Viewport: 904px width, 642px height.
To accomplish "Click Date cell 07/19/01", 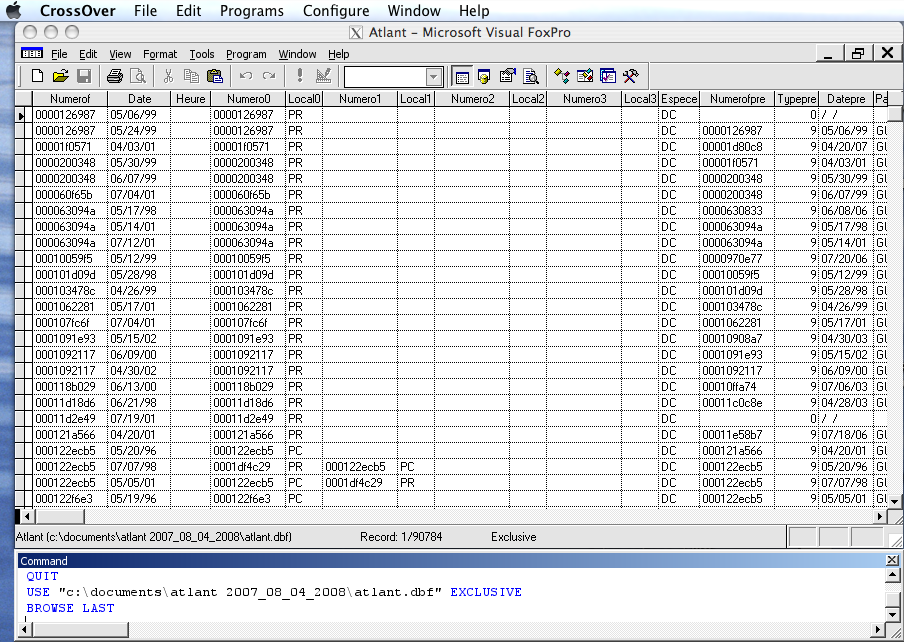I will (139, 418).
